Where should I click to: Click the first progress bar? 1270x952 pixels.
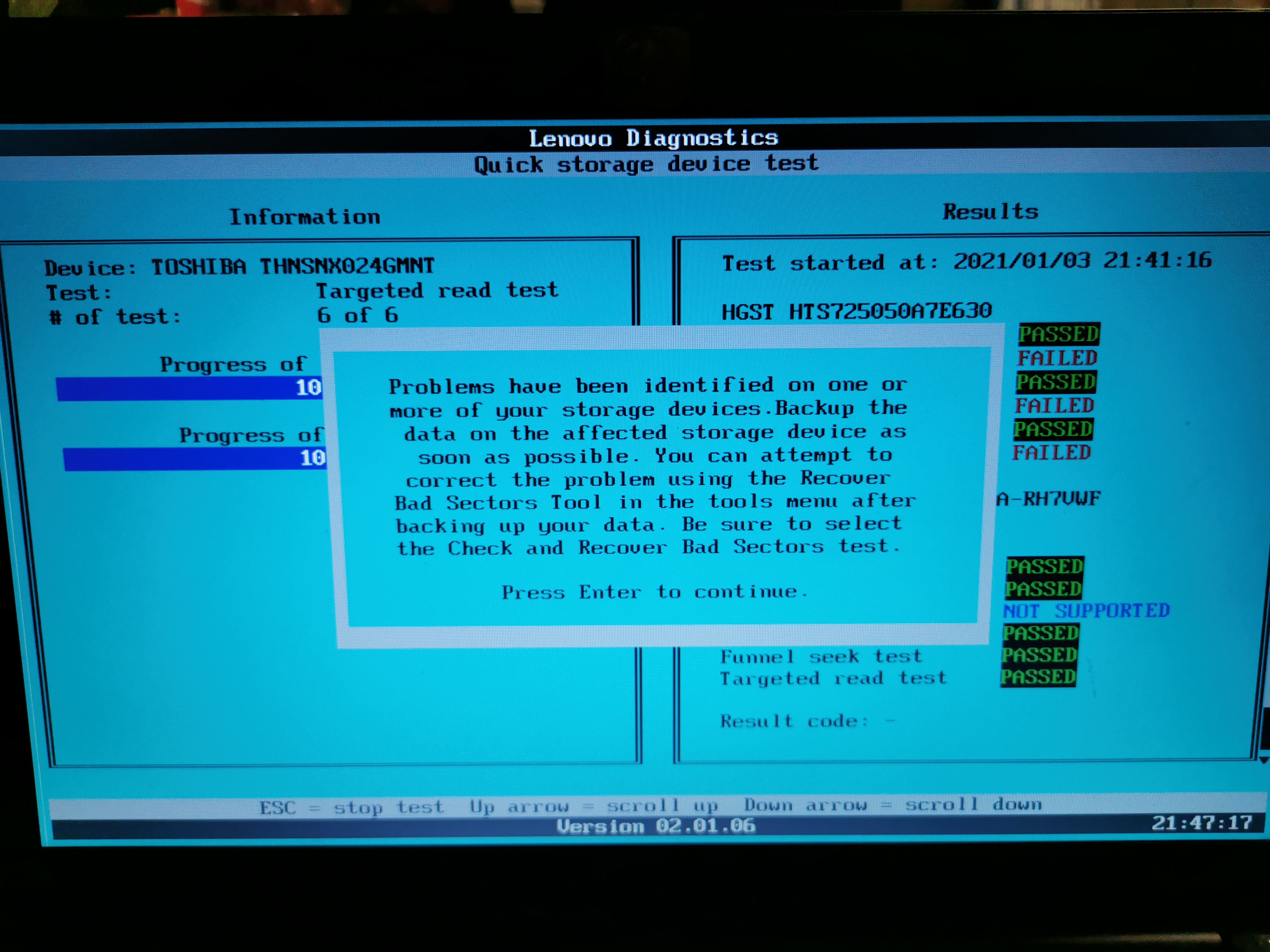tap(189, 388)
